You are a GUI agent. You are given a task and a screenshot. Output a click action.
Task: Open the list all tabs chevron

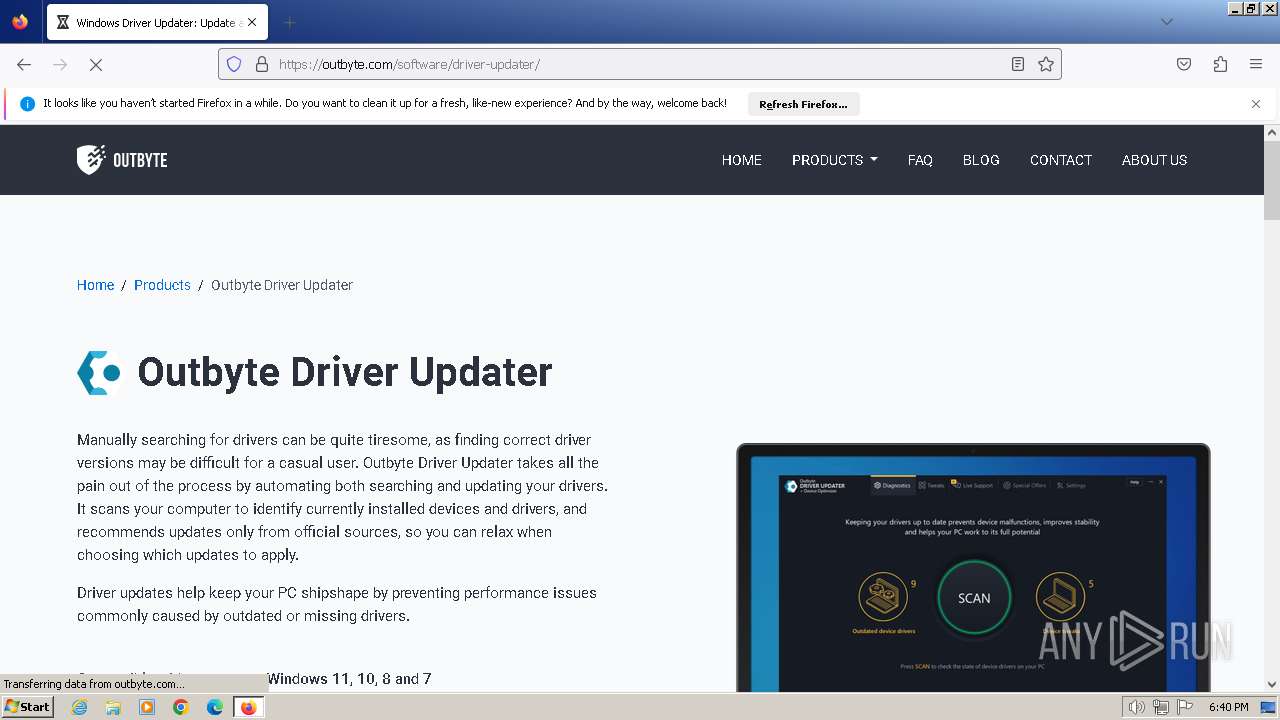click(1166, 22)
